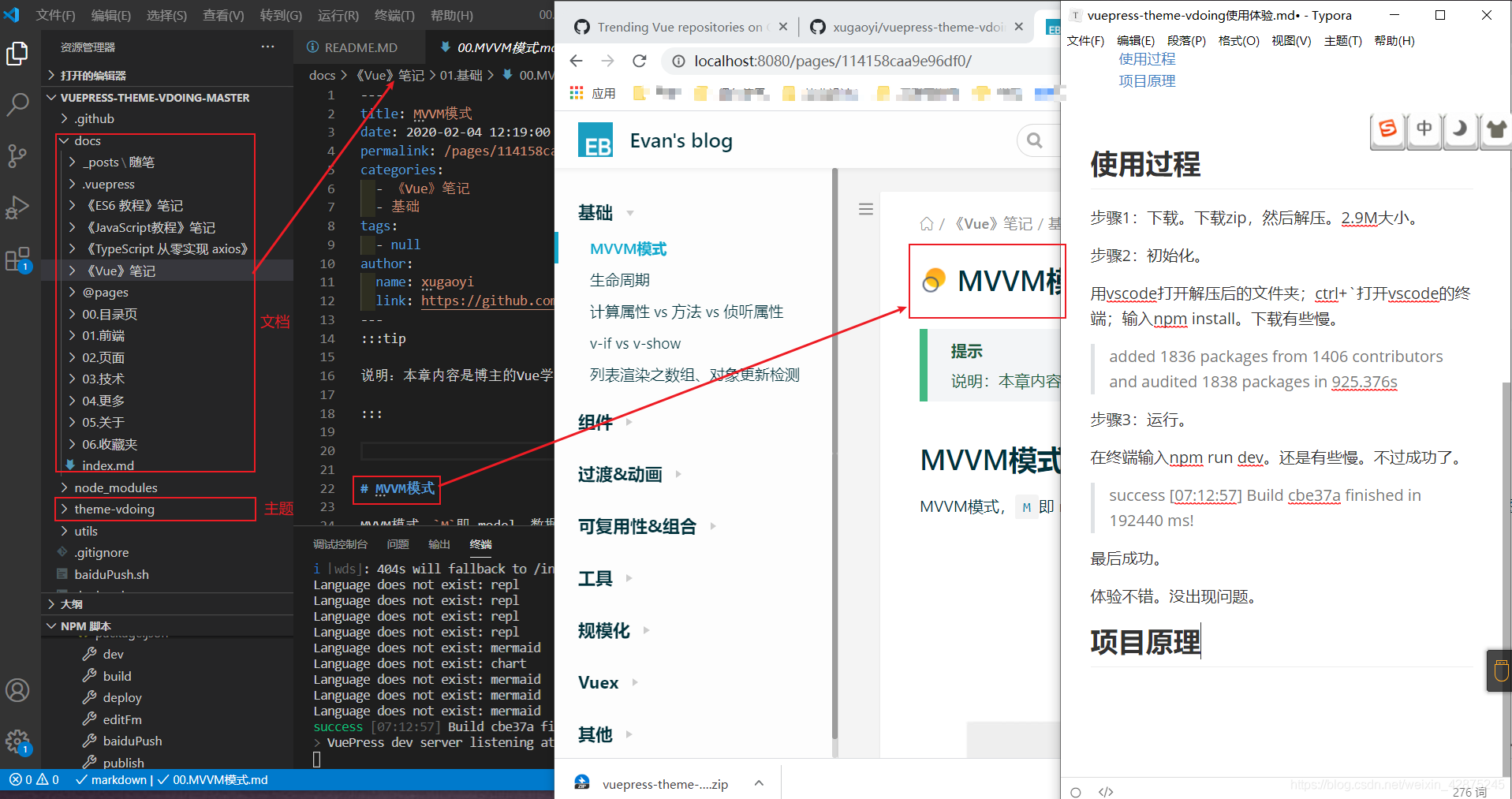Viewport: 1512px width, 799px height.
Task: Toggle blog sidebar hamburger icon
Action: click(866, 209)
